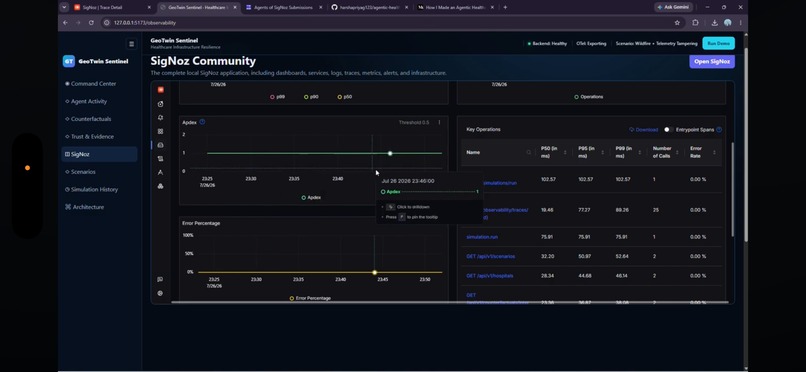
Task: Click the Name column search icon
Action: 528,153
